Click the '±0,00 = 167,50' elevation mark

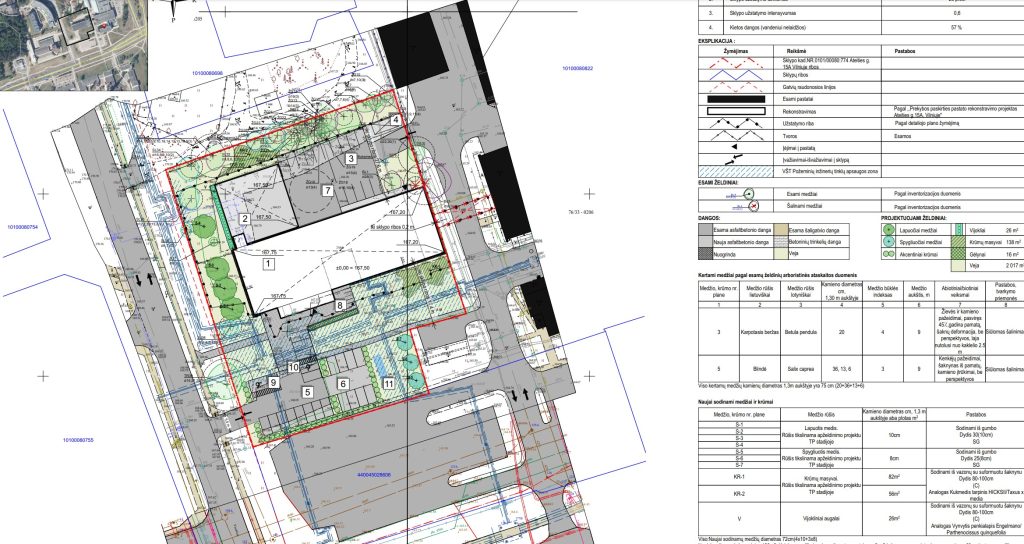click(x=353, y=268)
